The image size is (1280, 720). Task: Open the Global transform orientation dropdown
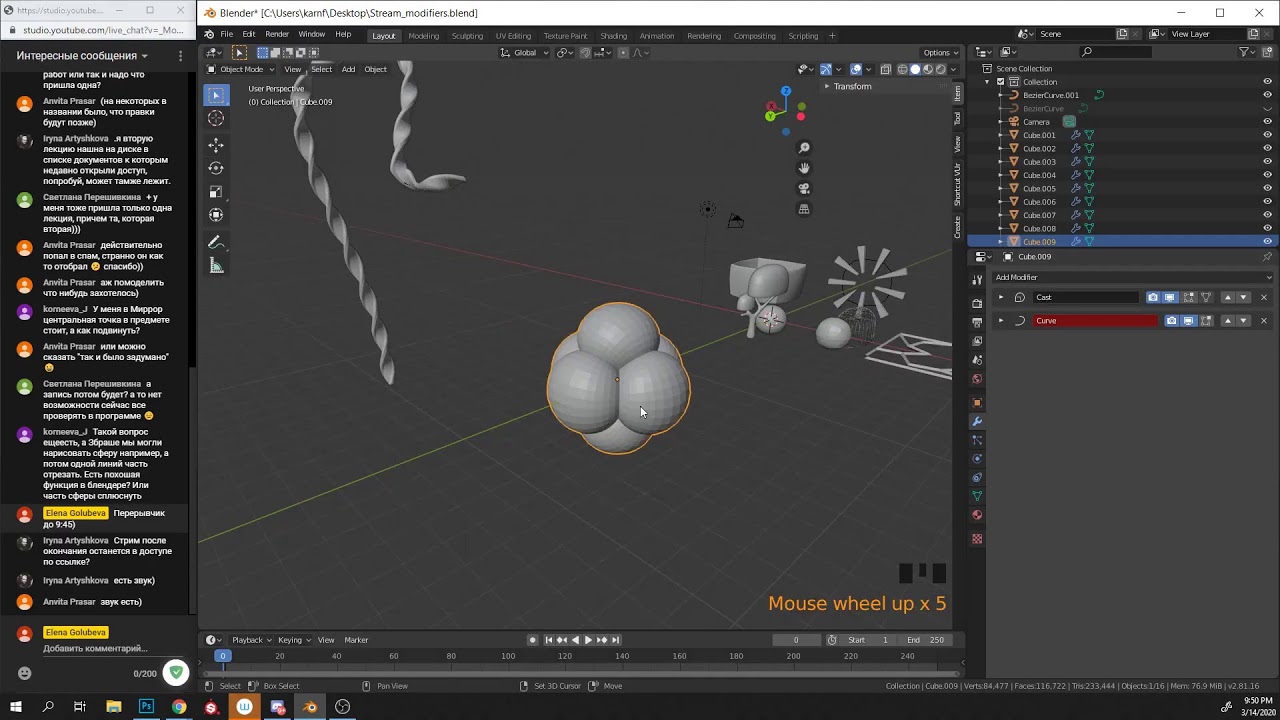point(525,53)
